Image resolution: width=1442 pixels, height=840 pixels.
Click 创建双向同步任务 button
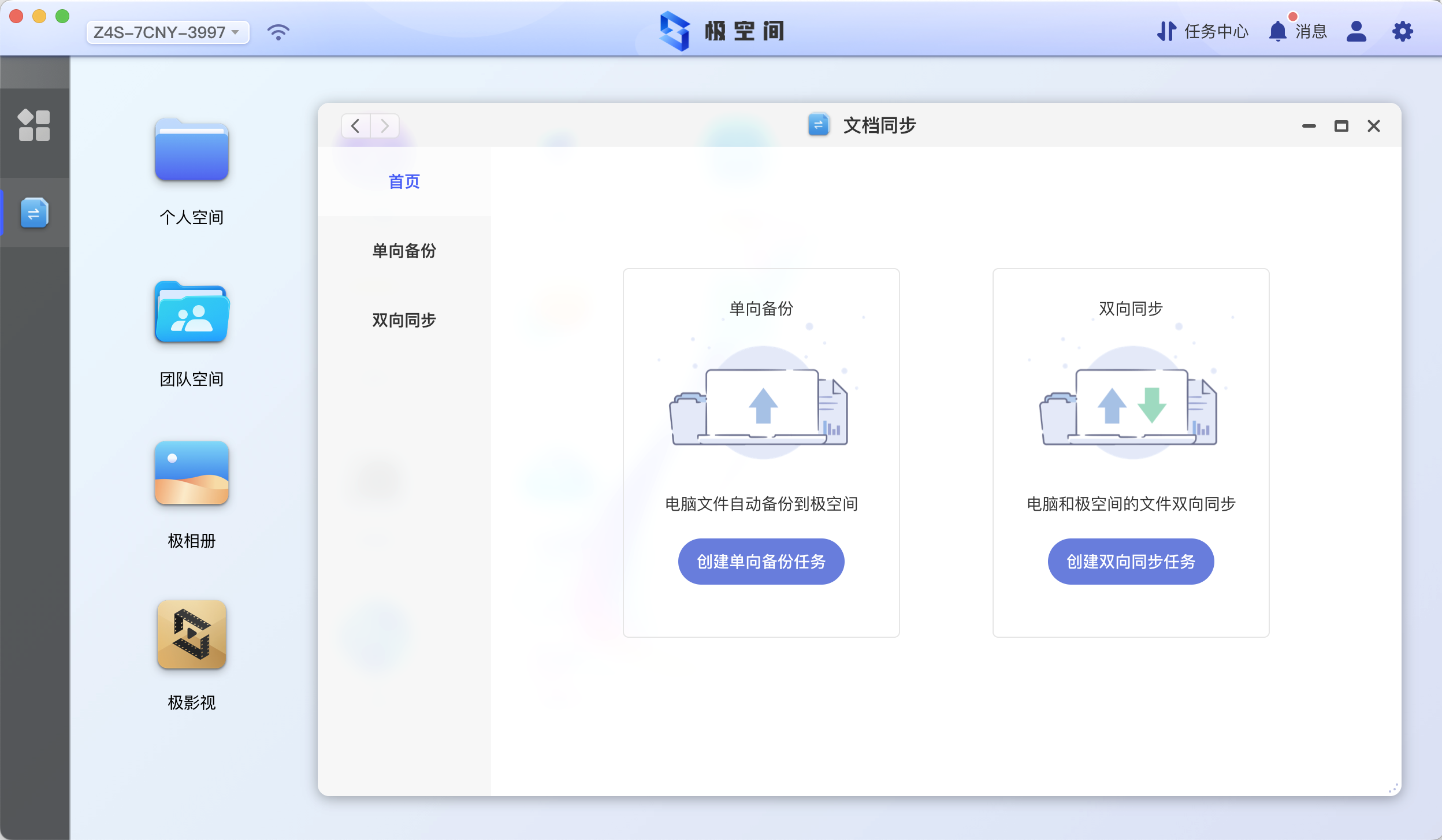pyautogui.click(x=1131, y=562)
